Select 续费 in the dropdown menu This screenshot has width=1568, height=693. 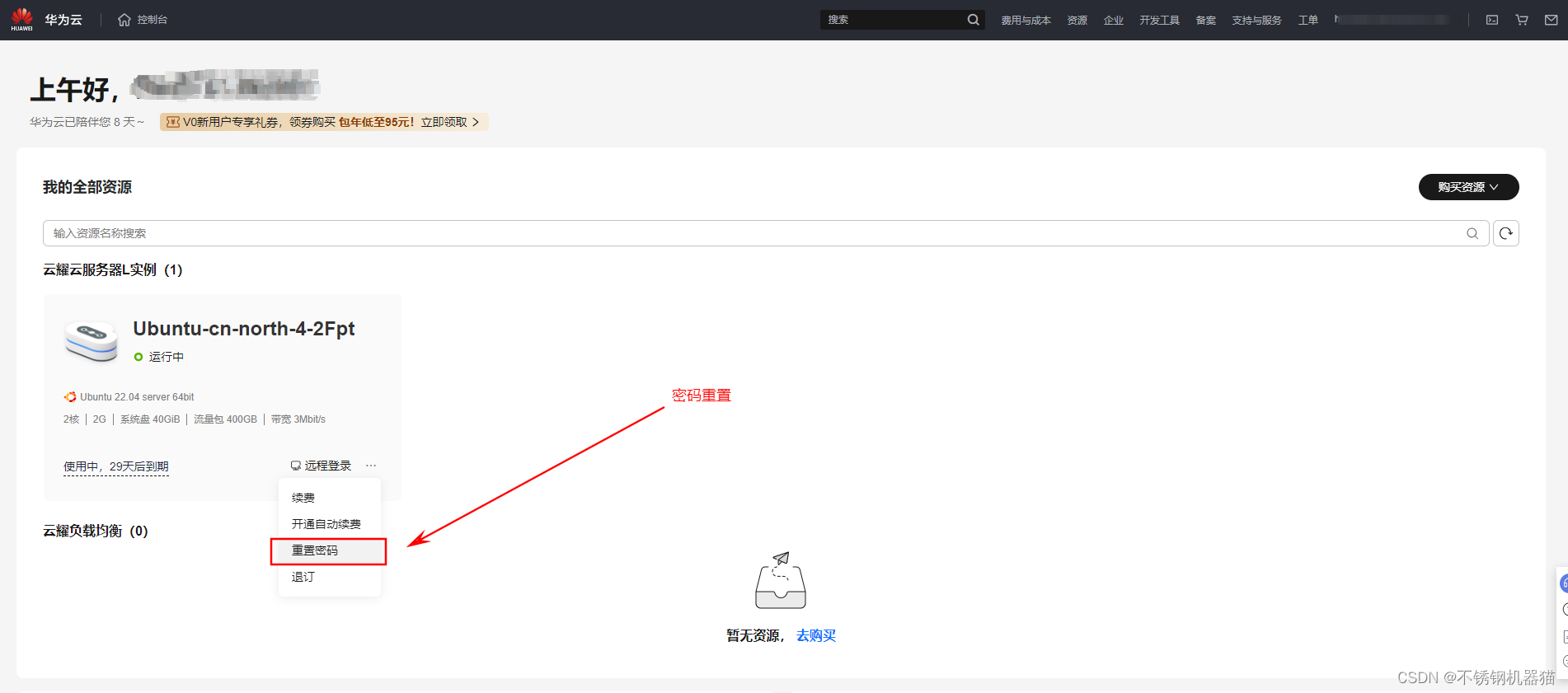(x=303, y=498)
